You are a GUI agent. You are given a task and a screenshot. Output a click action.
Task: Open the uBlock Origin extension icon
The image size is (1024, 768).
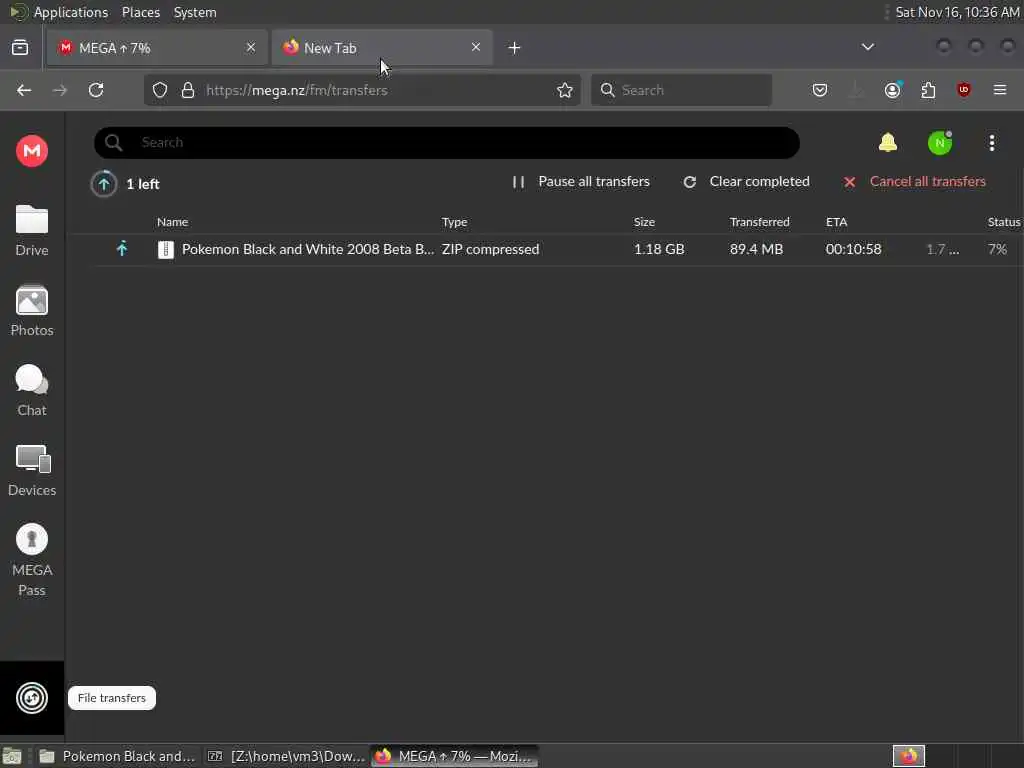[x=964, y=90]
